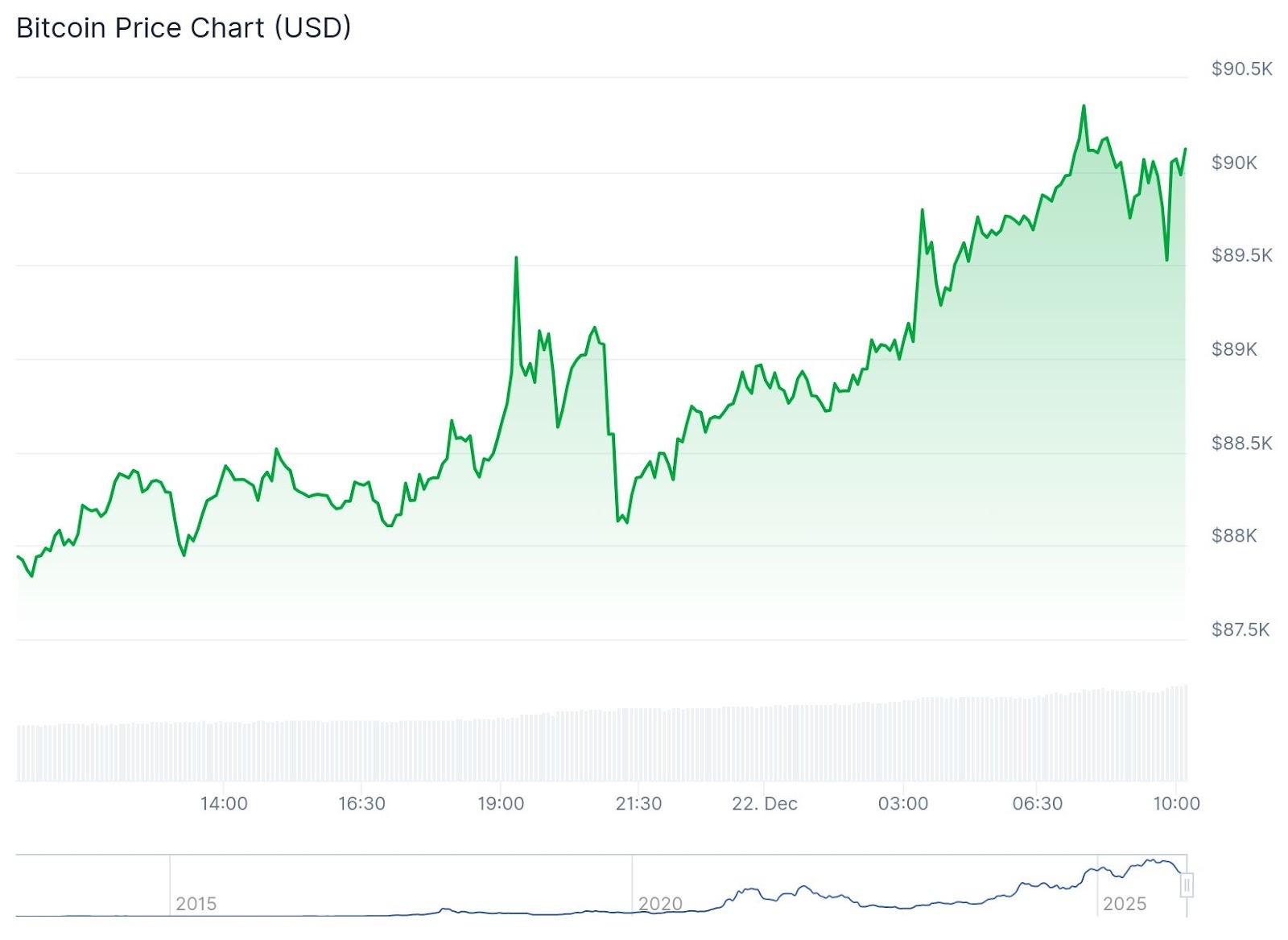Click the 2015 marker in the navigator
The height and width of the screenshot is (940, 1288).
pyautogui.click(x=196, y=904)
